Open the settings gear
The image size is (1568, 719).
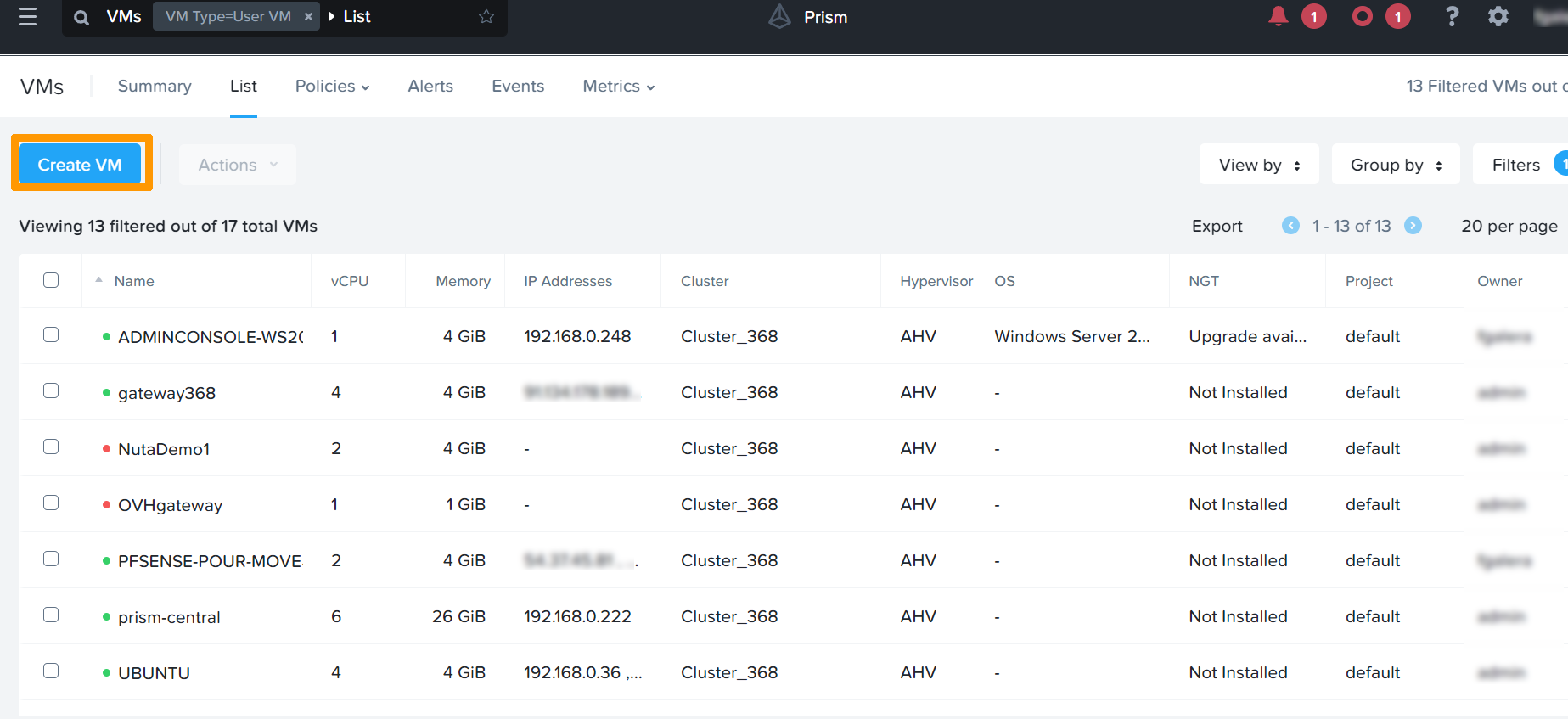click(1498, 16)
